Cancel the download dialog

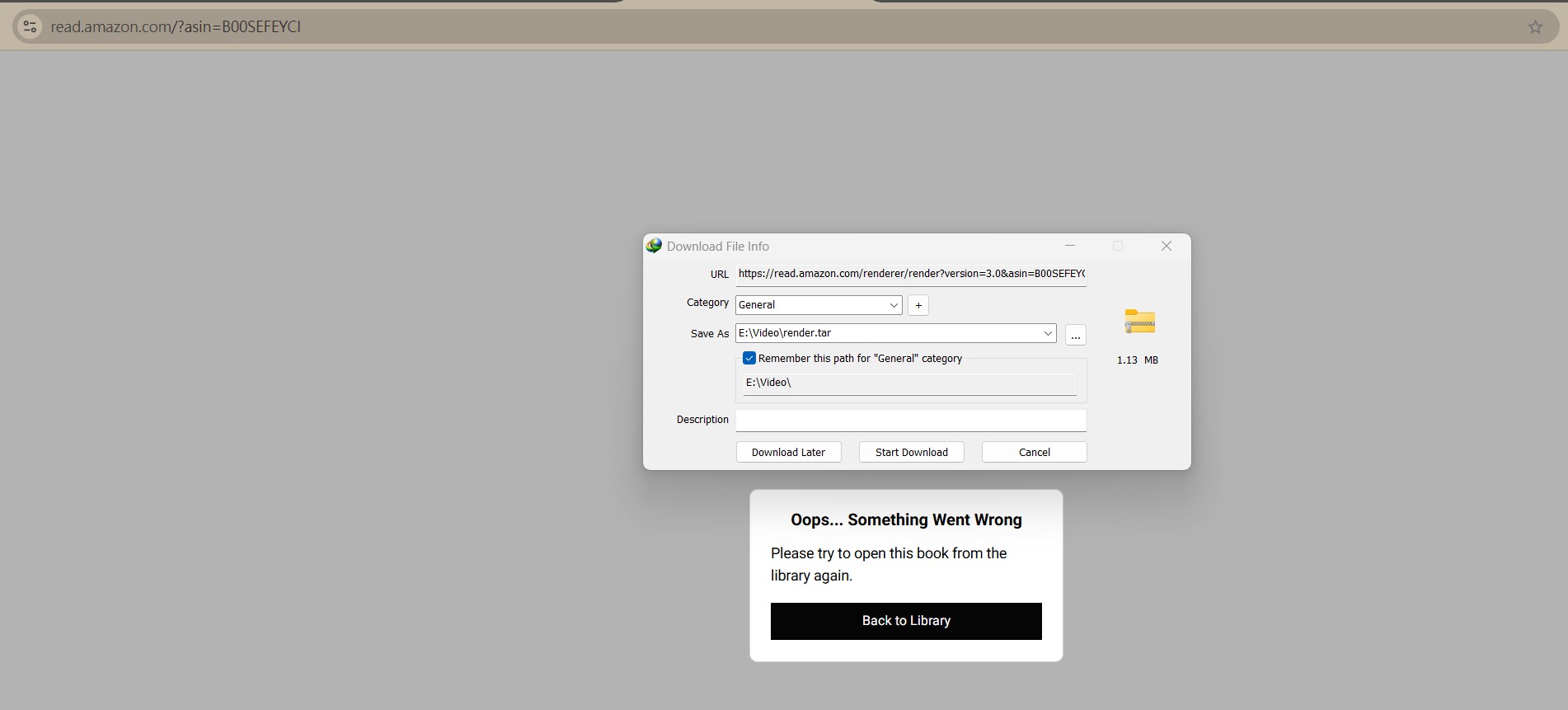pos(1034,452)
